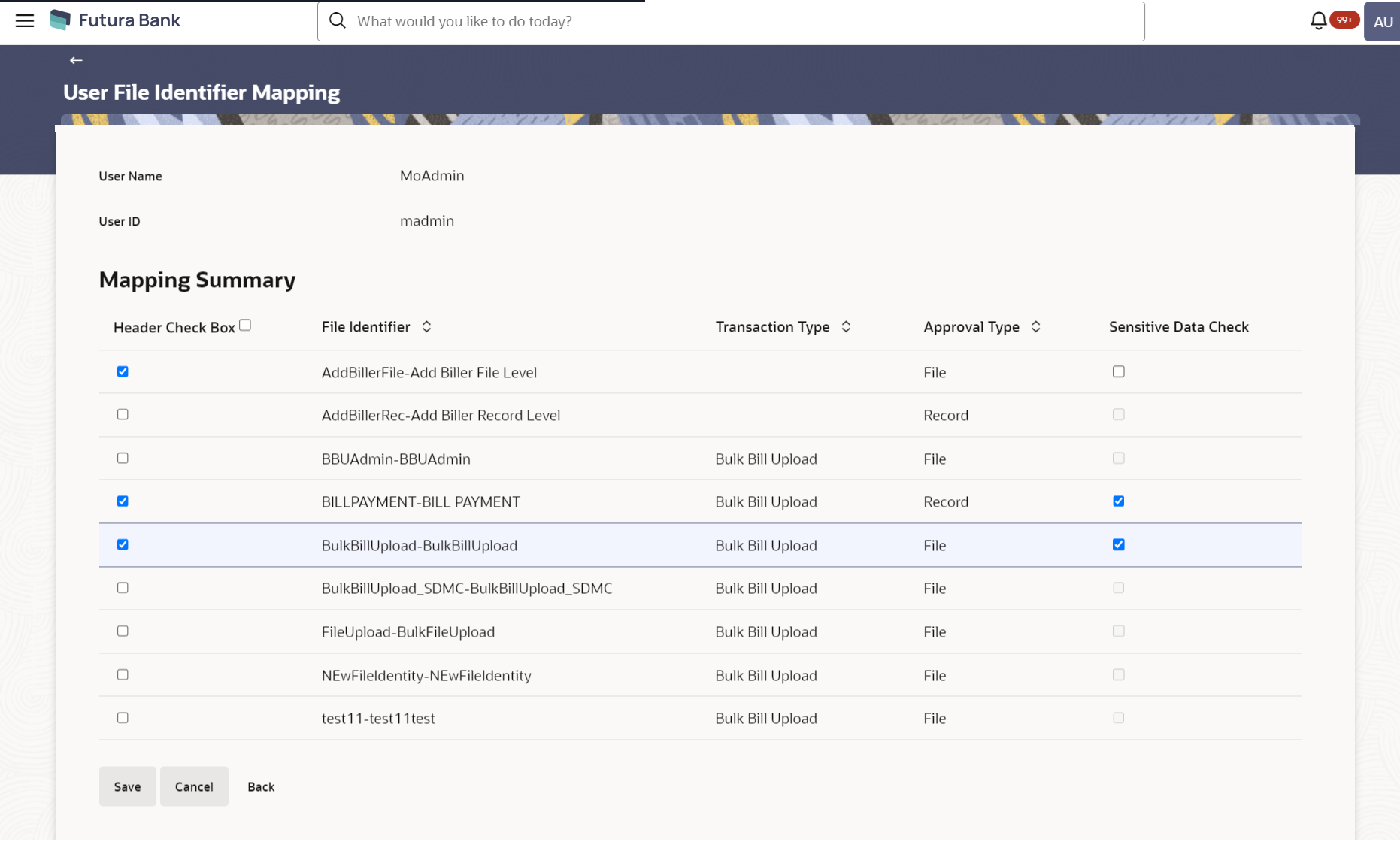The height and width of the screenshot is (851, 1400).
Task: Open the AU user profile avatar
Action: (1383, 22)
